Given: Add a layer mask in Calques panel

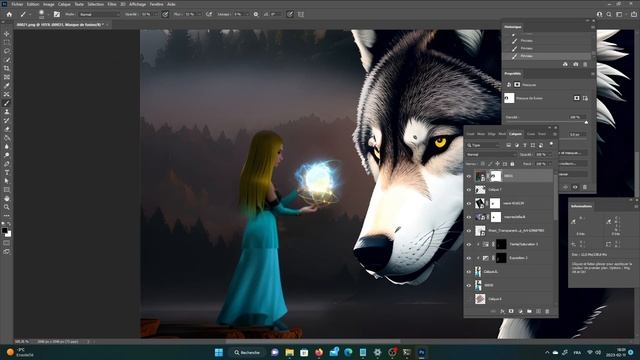Looking at the screenshot, I should click(x=511, y=311).
